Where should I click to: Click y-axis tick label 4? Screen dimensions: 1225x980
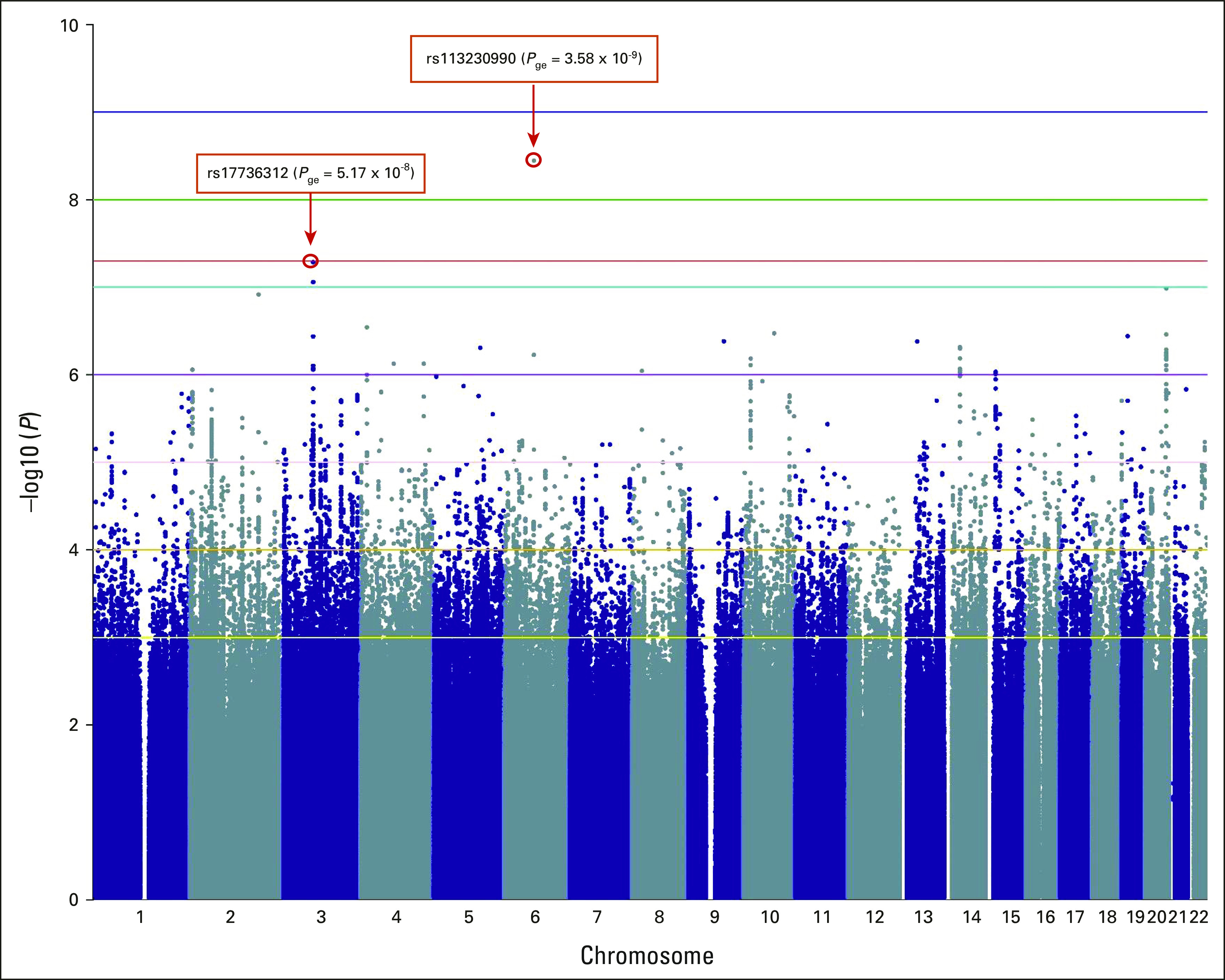click(x=74, y=550)
